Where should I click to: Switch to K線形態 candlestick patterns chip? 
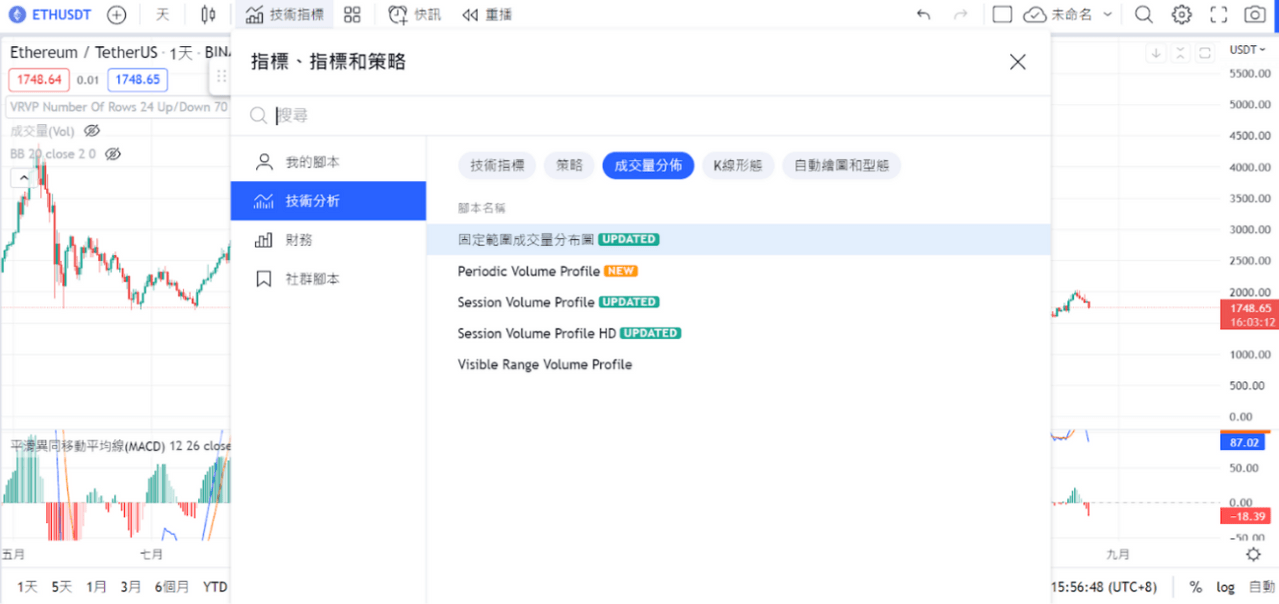pyautogui.click(x=738, y=166)
